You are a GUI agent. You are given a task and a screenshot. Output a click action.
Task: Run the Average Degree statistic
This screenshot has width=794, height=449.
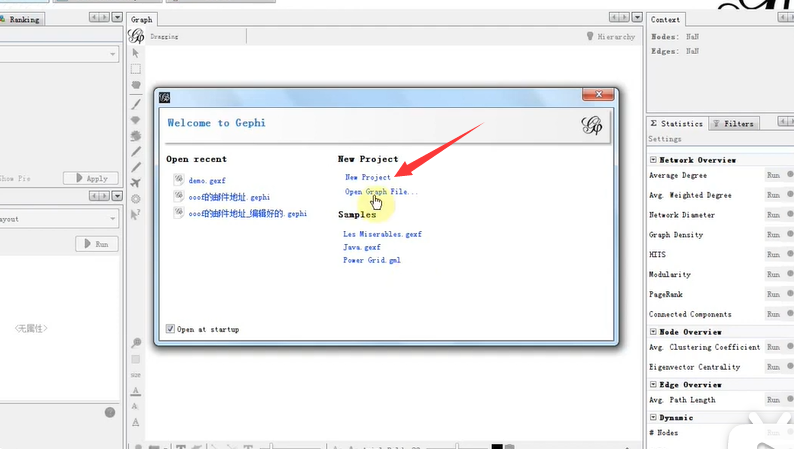[773, 175]
